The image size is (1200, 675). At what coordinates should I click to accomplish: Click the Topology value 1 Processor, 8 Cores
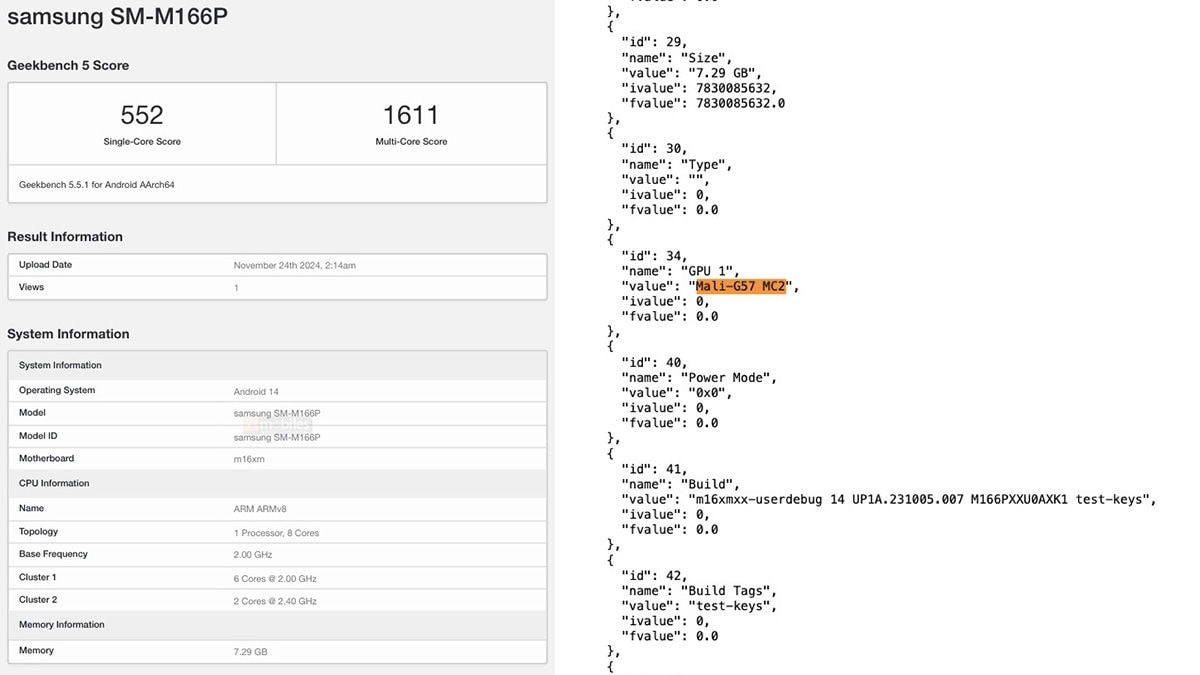(x=276, y=533)
